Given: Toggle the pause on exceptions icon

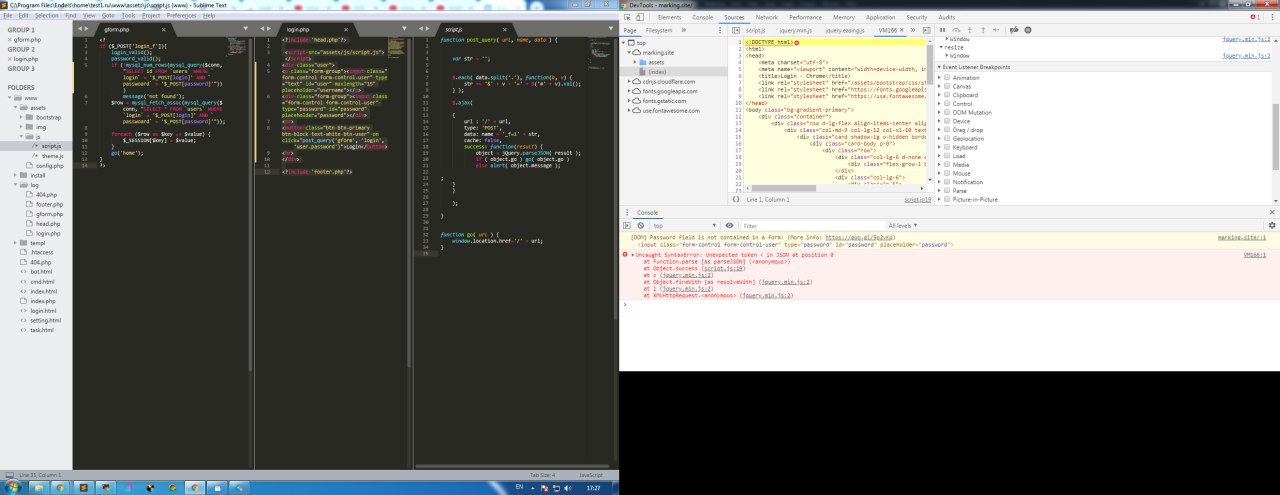Looking at the screenshot, I should pyautogui.click(x=1026, y=31).
